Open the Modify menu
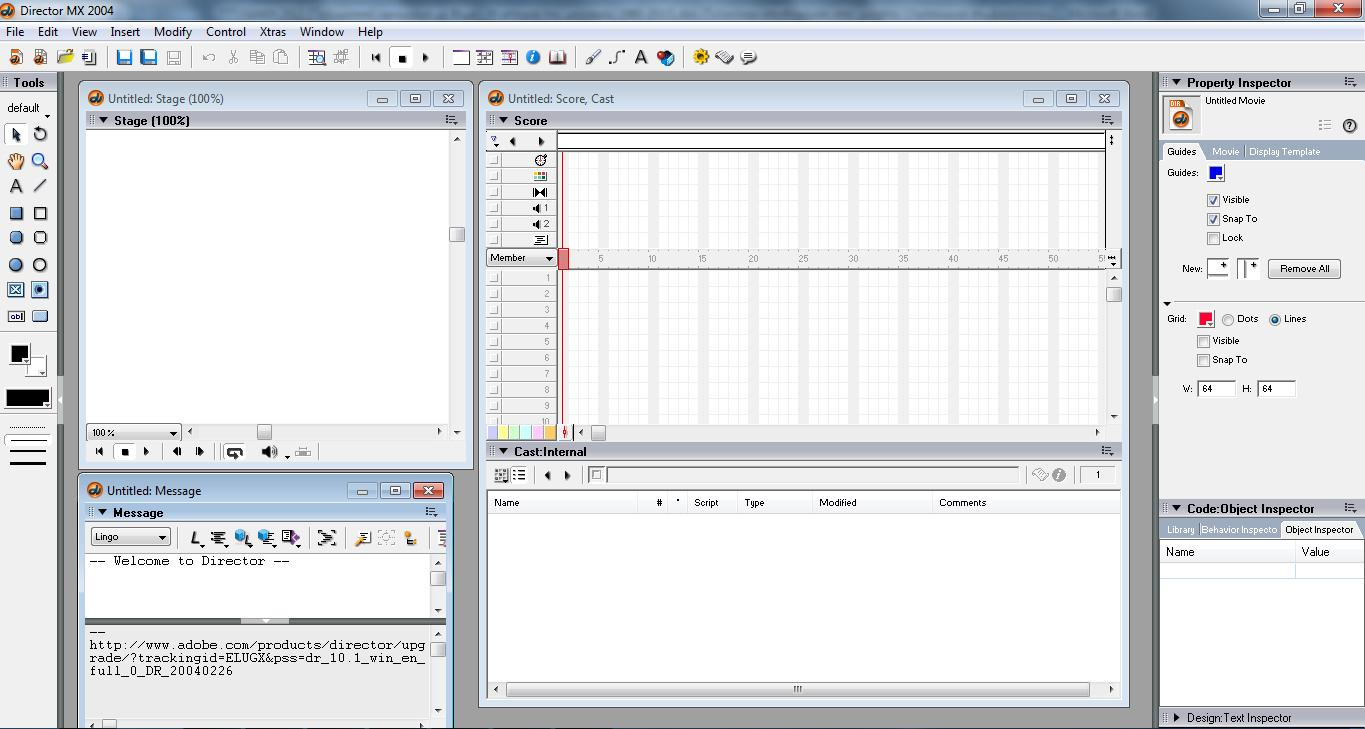Screen dimensions: 1365x729 (173, 32)
